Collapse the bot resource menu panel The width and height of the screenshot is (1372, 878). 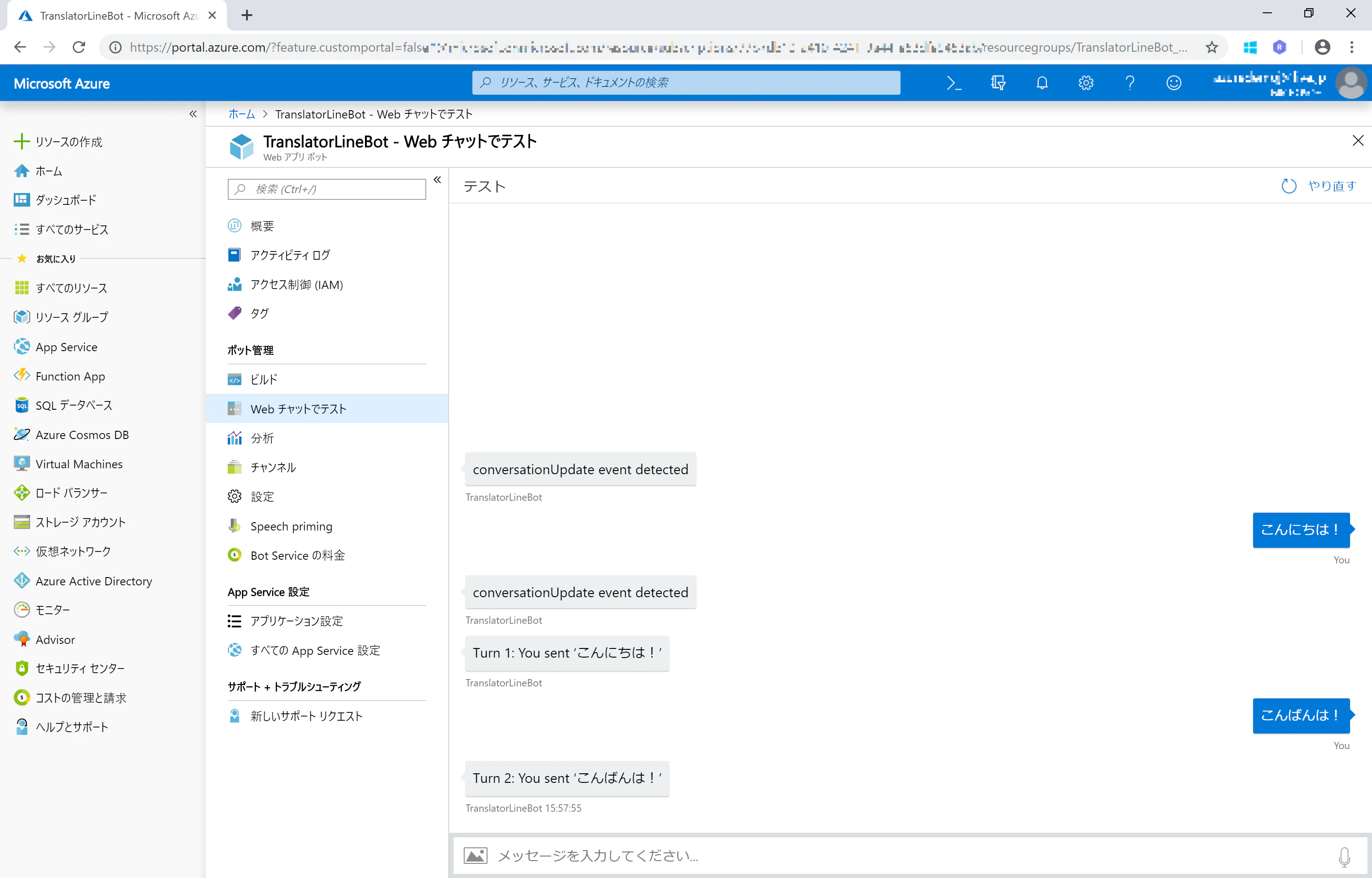tap(437, 180)
